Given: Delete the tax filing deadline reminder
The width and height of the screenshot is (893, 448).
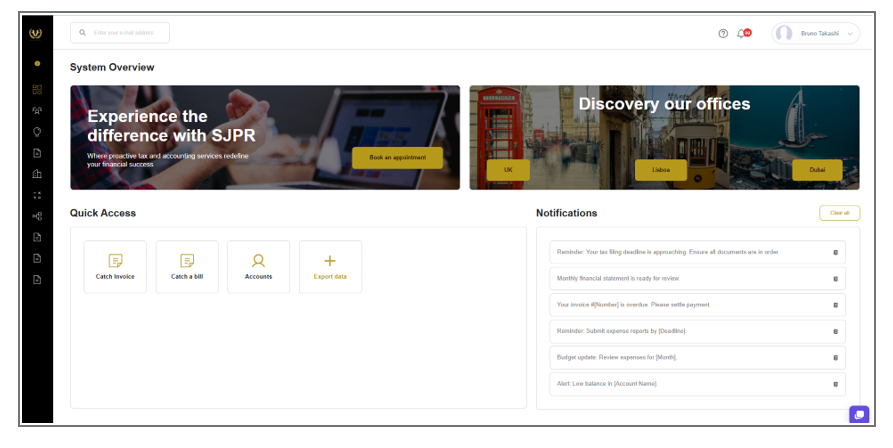Looking at the screenshot, I should click(x=836, y=252).
